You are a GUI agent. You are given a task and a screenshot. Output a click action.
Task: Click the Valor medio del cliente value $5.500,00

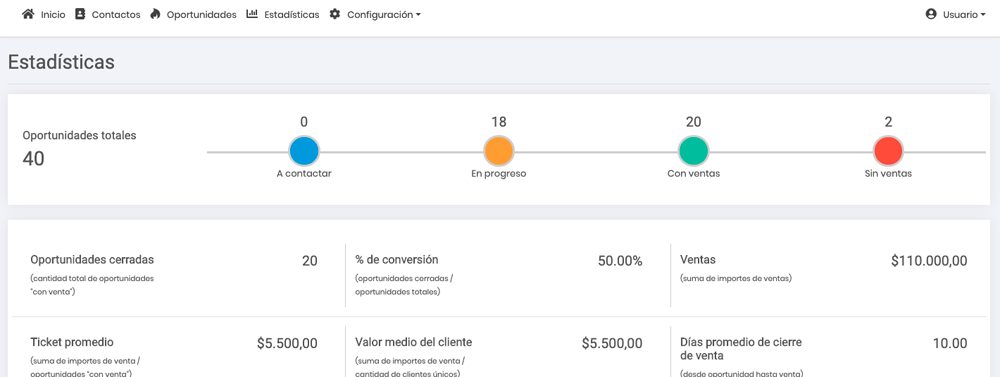[x=612, y=343]
